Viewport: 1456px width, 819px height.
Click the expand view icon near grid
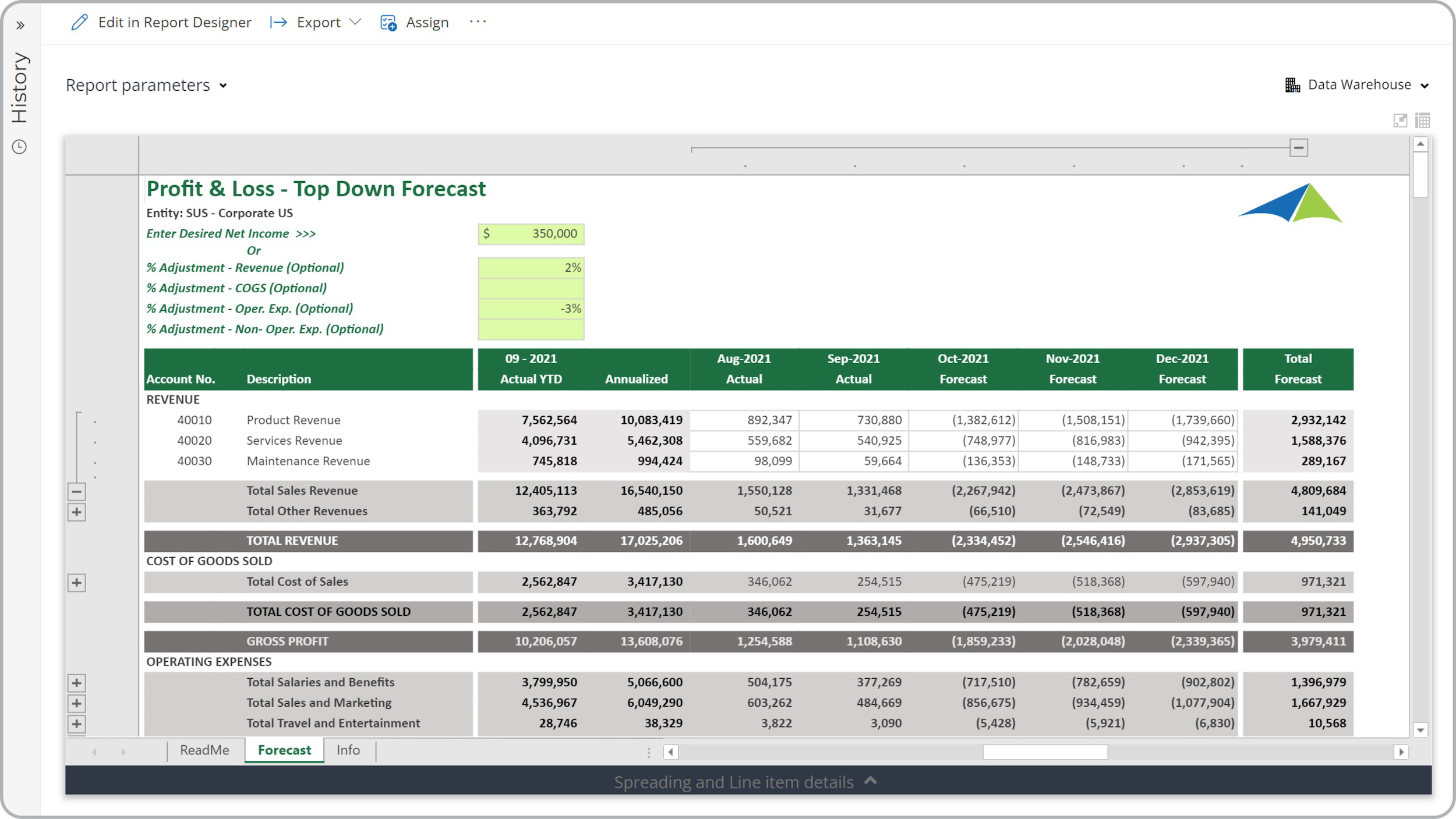pos(1400,120)
